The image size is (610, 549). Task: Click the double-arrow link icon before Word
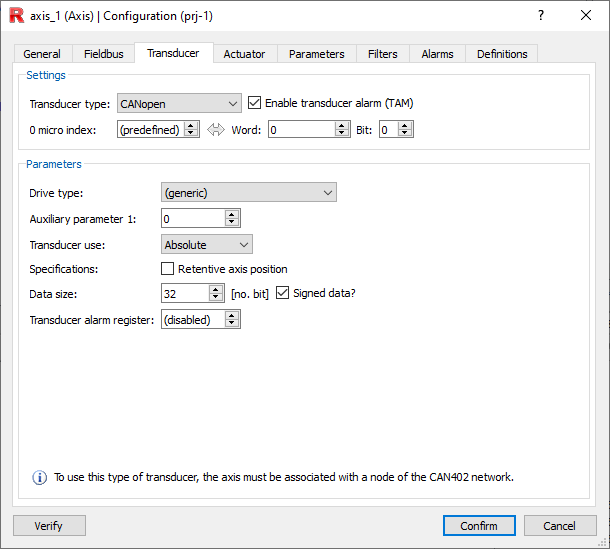(x=216, y=130)
